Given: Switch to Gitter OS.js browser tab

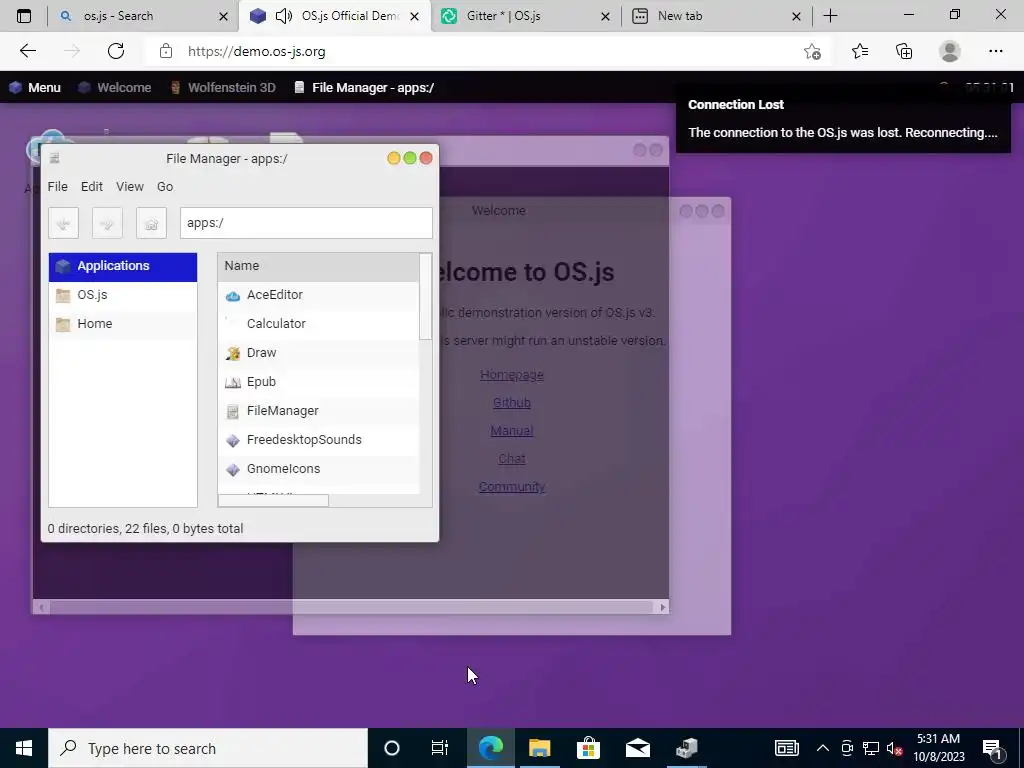Looking at the screenshot, I should pyautogui.click(x=526, y=16).
